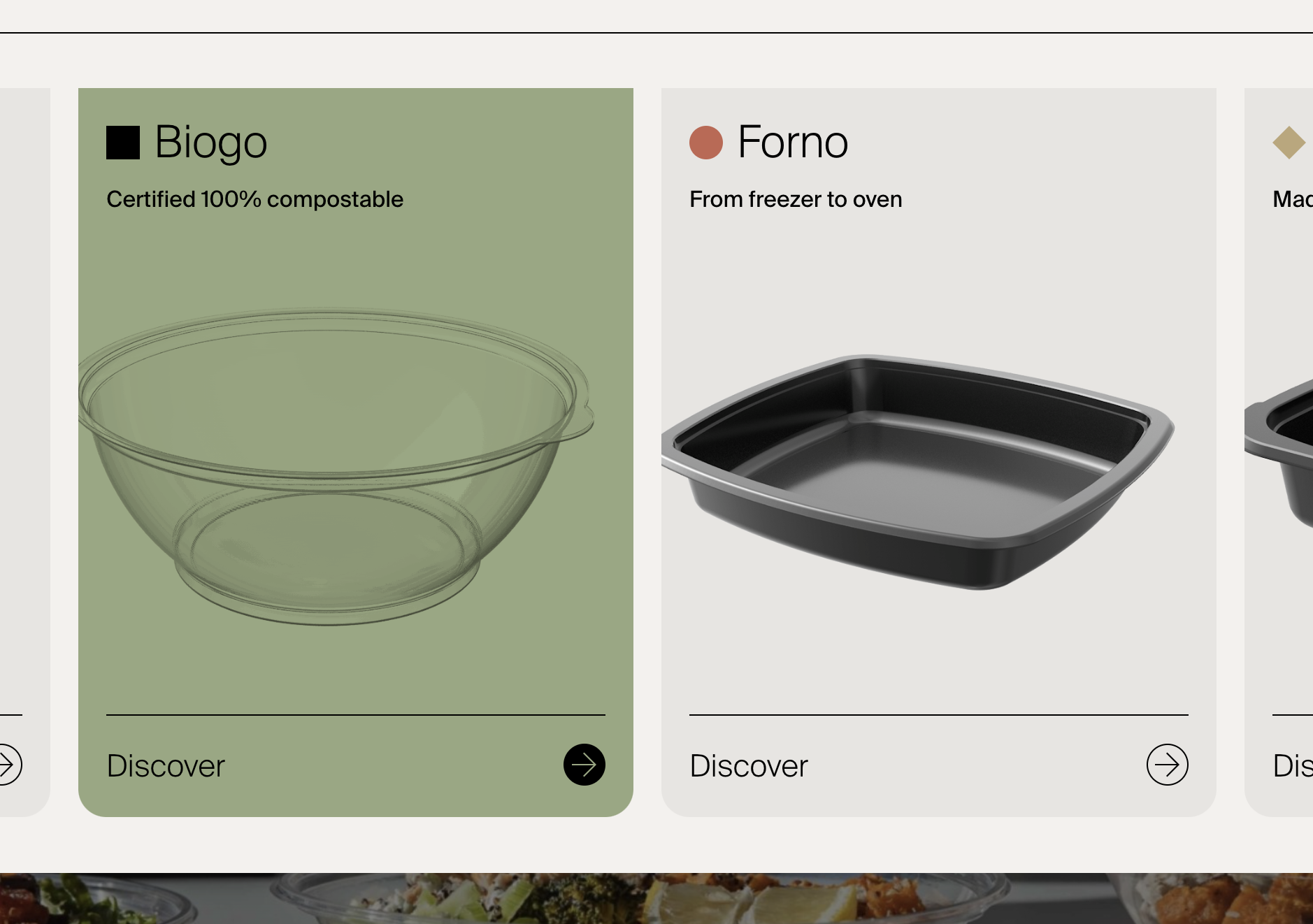The width and height of the screenshot is (1313, 924).
Task: Click the cut-off subtitle text on right card
Action: [x=1292, y=199]
